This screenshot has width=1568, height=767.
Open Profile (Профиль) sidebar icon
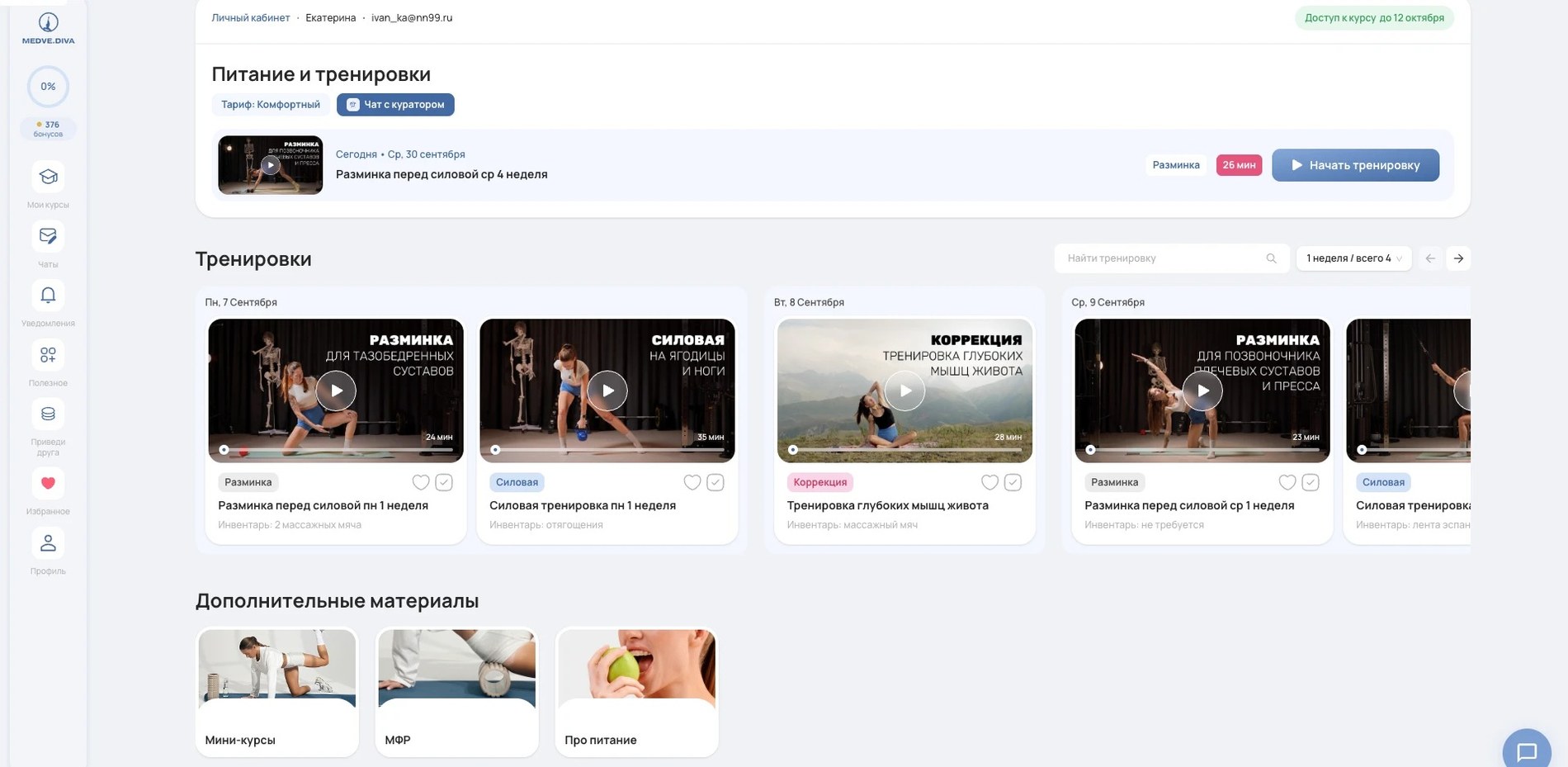(x=48, y=543)
